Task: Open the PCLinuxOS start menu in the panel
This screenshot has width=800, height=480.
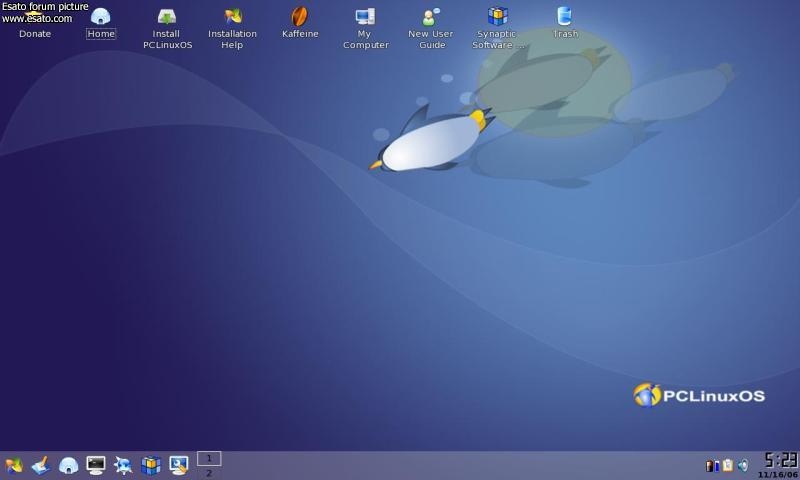Action: click(x=14, y=465)
